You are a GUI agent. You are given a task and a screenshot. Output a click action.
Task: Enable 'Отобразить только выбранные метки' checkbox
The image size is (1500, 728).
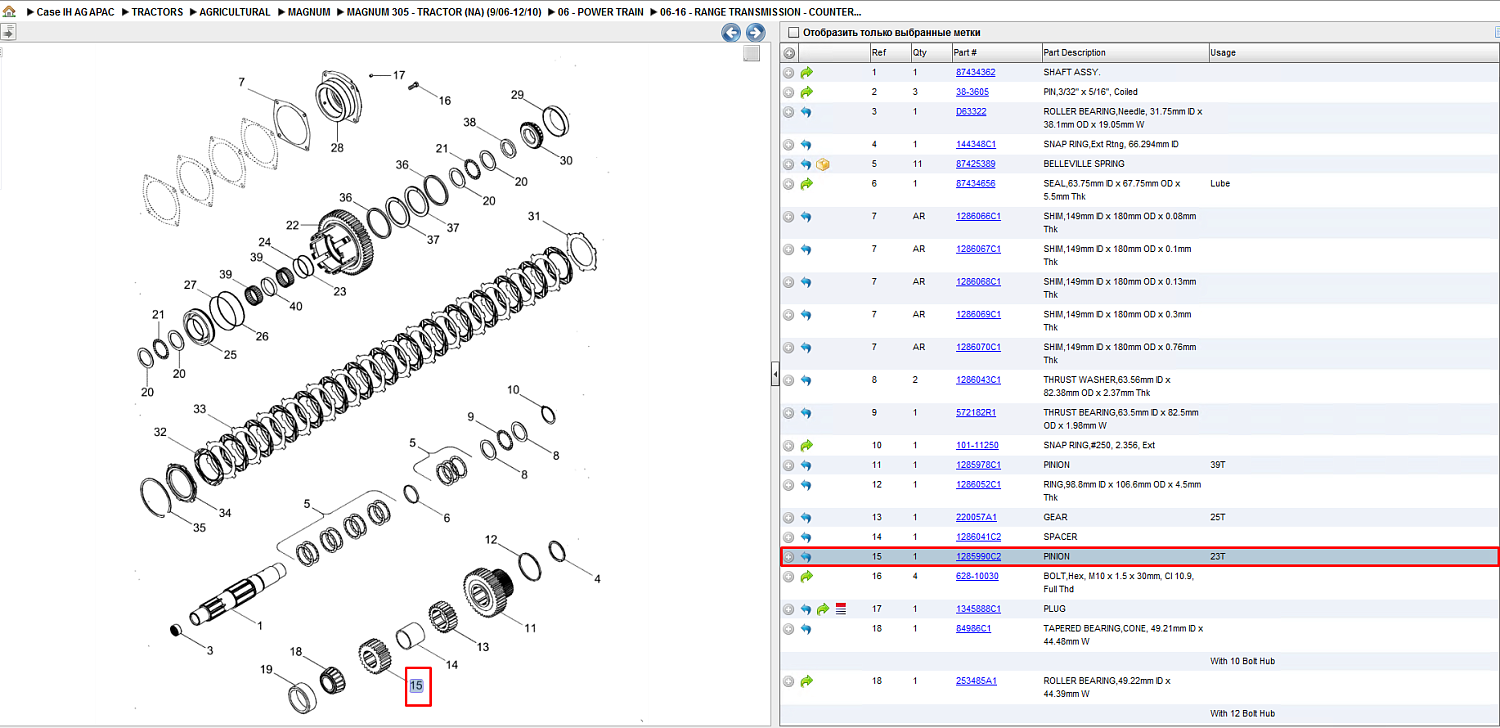point(794,32)
